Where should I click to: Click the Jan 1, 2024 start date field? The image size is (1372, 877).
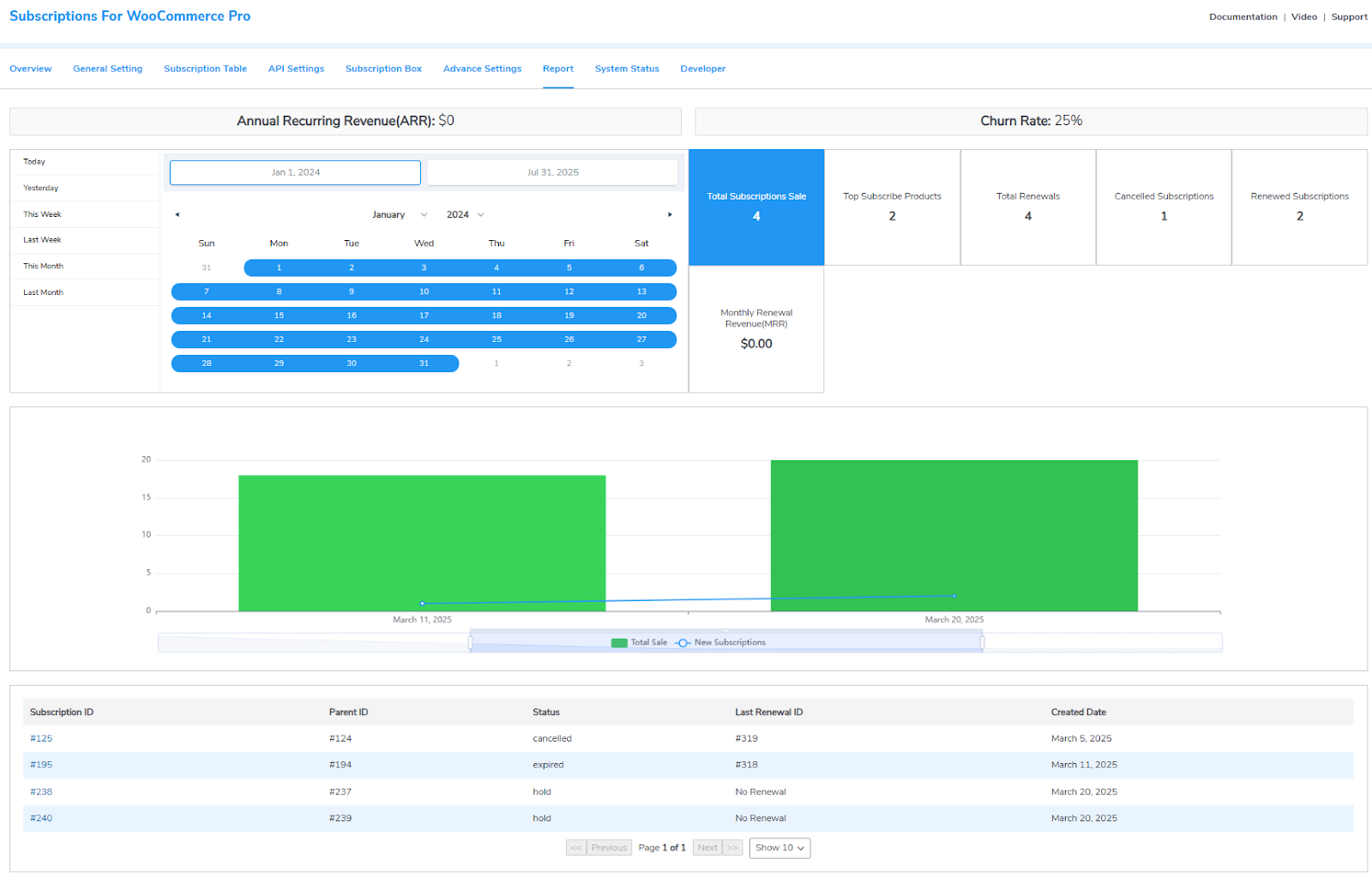[295, 171]
